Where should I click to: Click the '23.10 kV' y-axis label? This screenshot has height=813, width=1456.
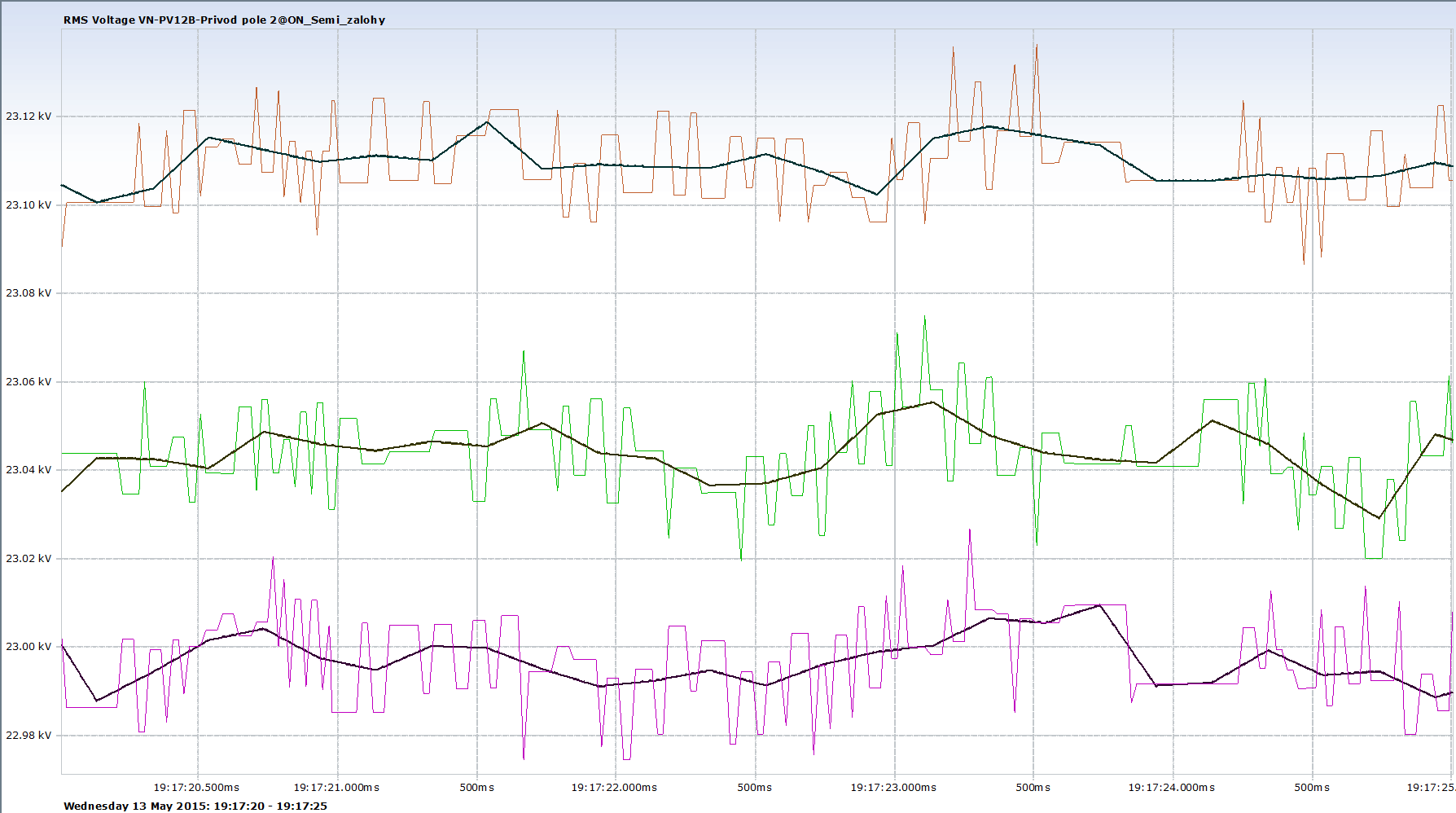pos(29,204)
